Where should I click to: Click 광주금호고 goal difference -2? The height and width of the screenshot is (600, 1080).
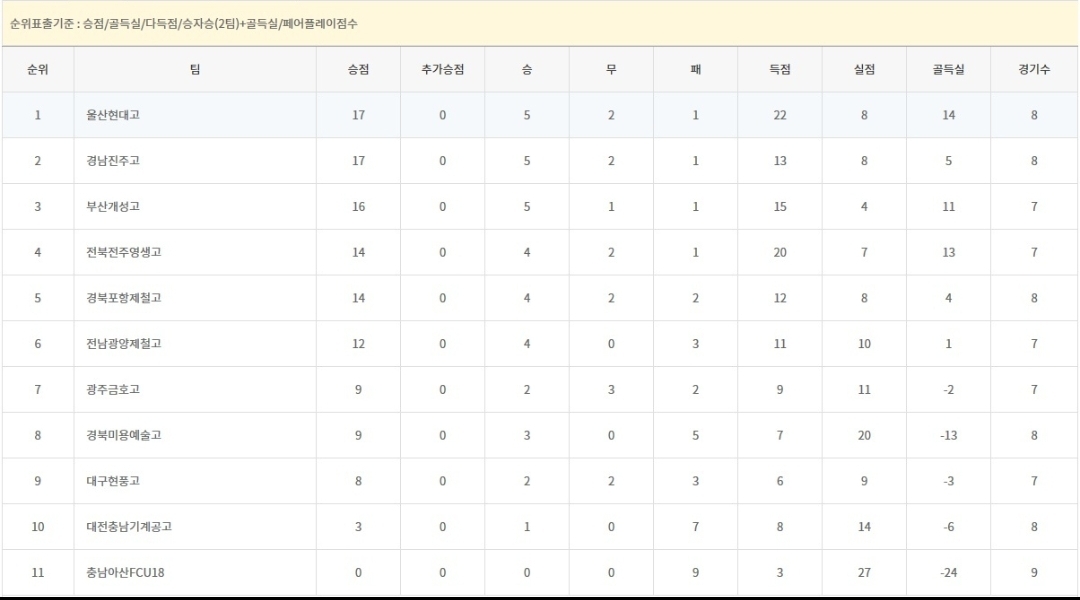pyautogui.click(x=948, y=390)
